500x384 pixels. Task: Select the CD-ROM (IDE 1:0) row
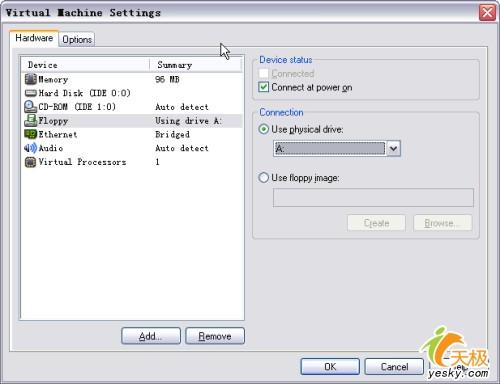coord(132,107)
